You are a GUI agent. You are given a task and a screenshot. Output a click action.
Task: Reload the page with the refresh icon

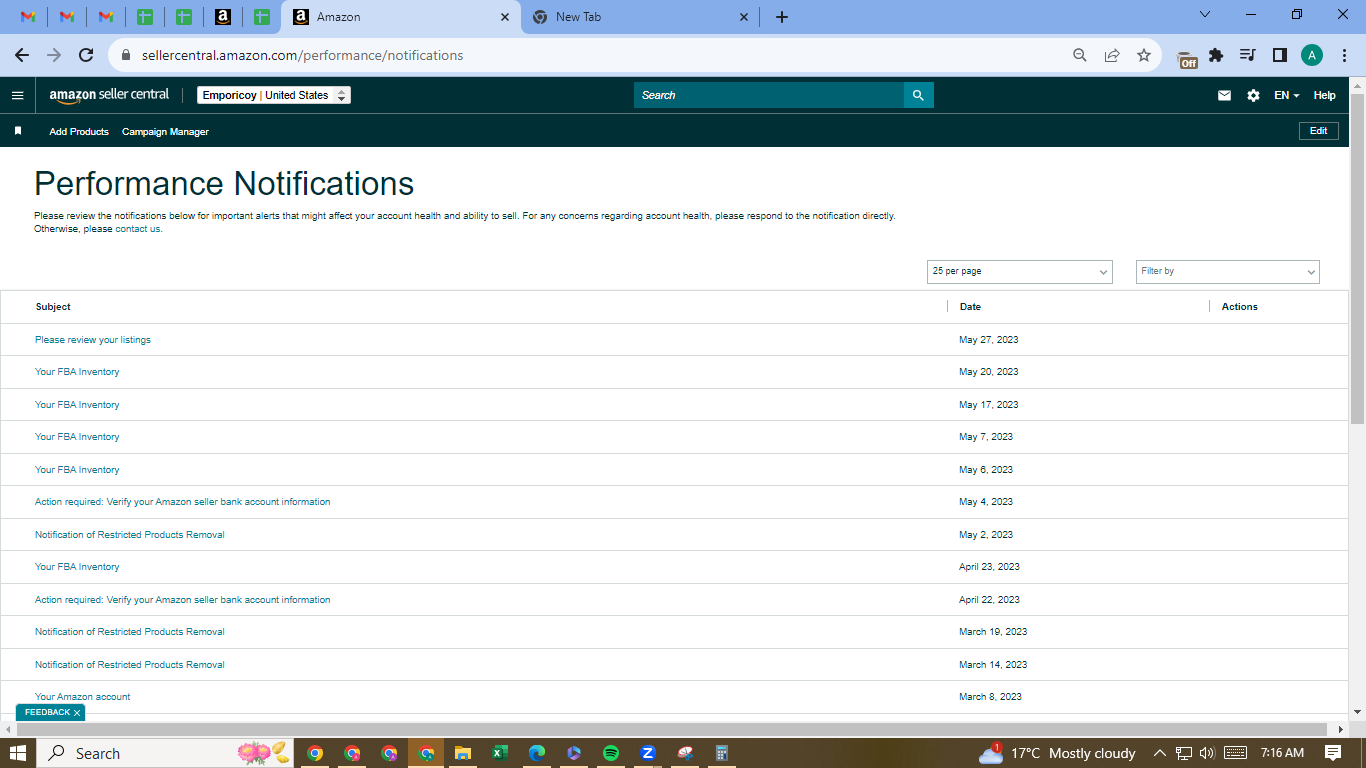coord(86,55)
